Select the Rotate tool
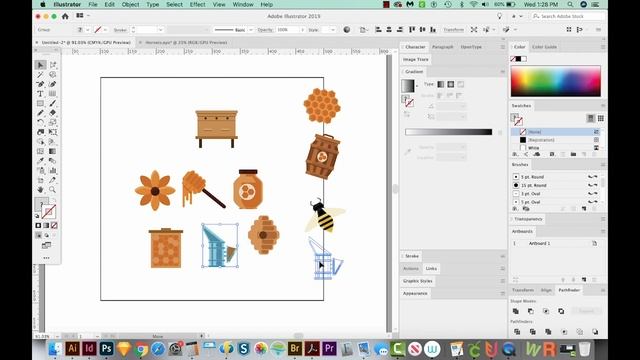640x360 pixels. (x=40, y=122)
